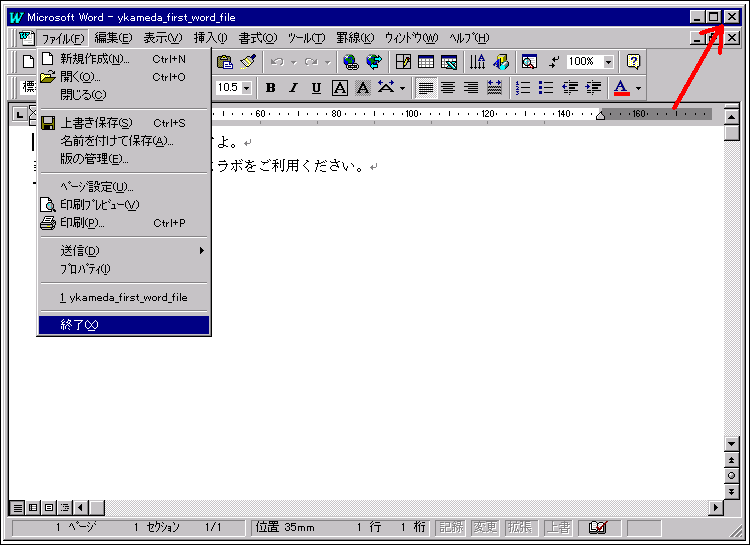Choose 名前を付けて保存(A) from File menu
Image resolution: width=750 pixels, height=545 pixels.
pos(124,141)
